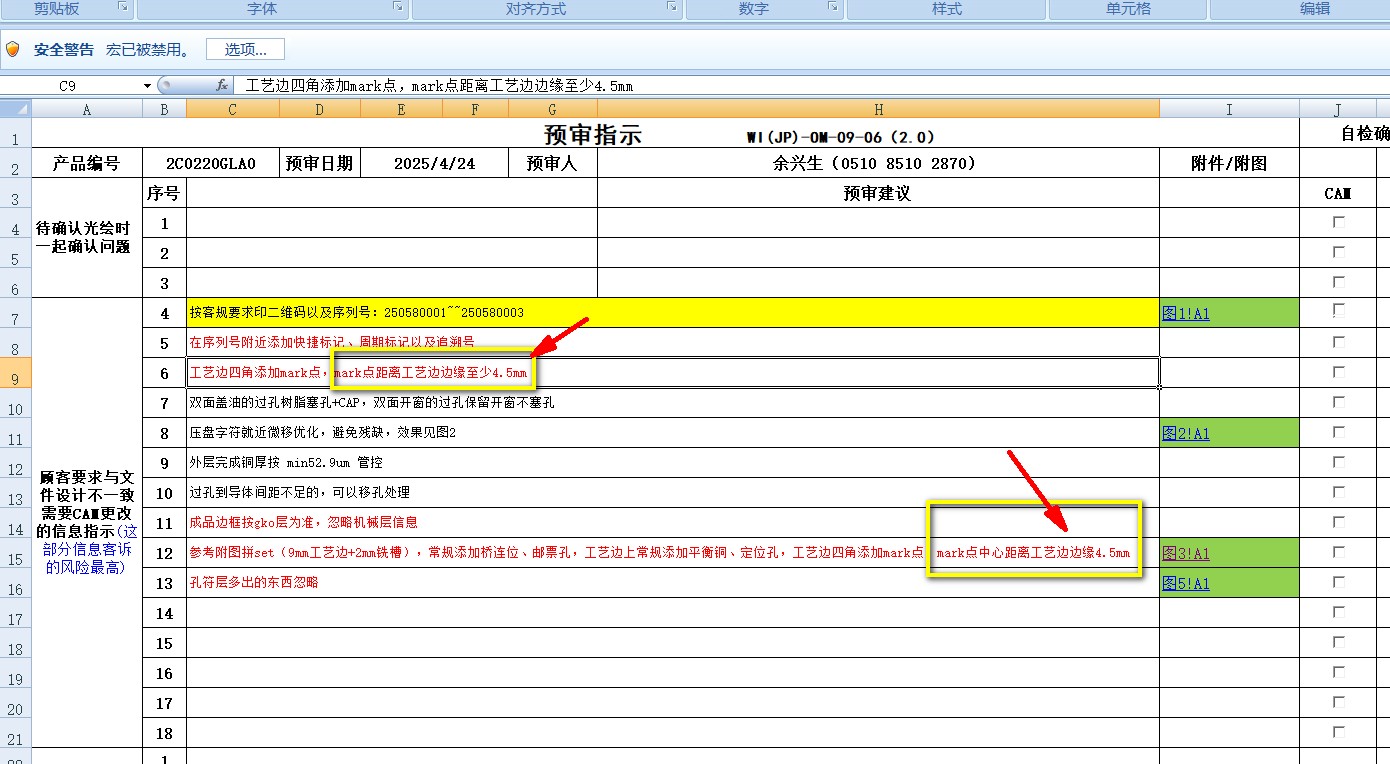Select the document code WI(JP)-OM-09-06 (2.0)
The height and width of the screenshot is (764, 1390).
[x=840, y=137]
